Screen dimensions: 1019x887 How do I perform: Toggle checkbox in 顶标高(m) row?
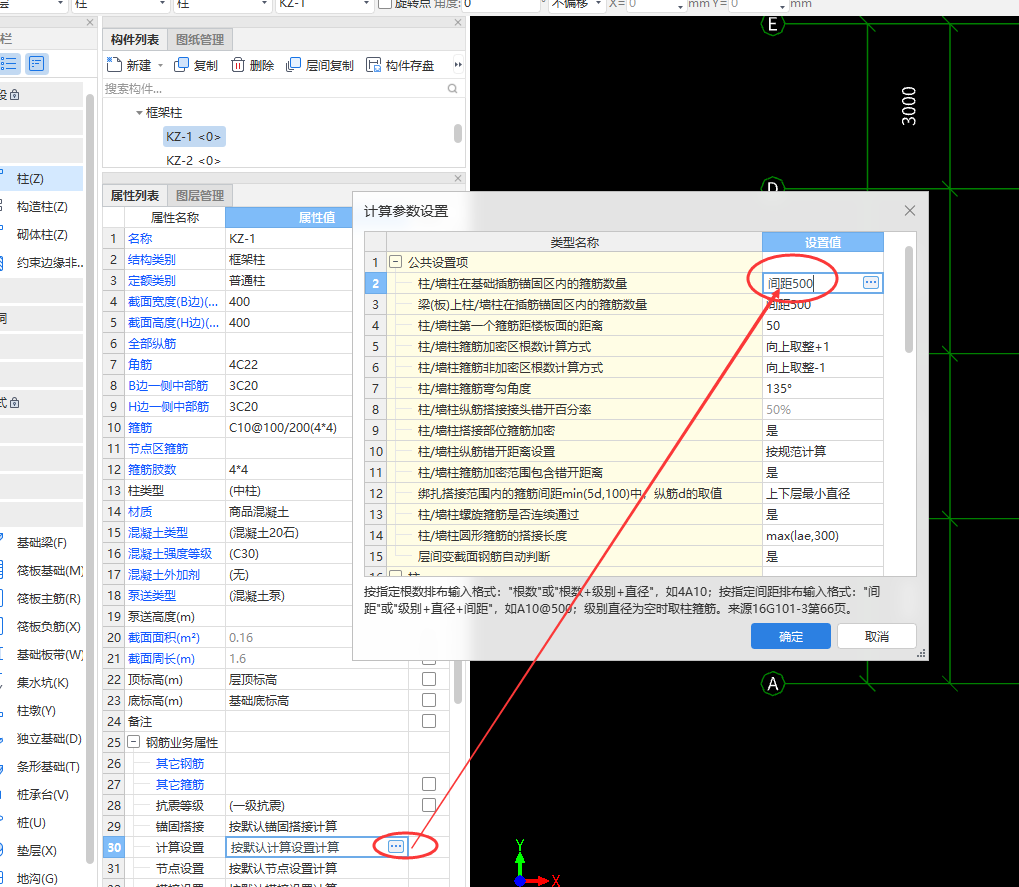click(x=429, y=679)
